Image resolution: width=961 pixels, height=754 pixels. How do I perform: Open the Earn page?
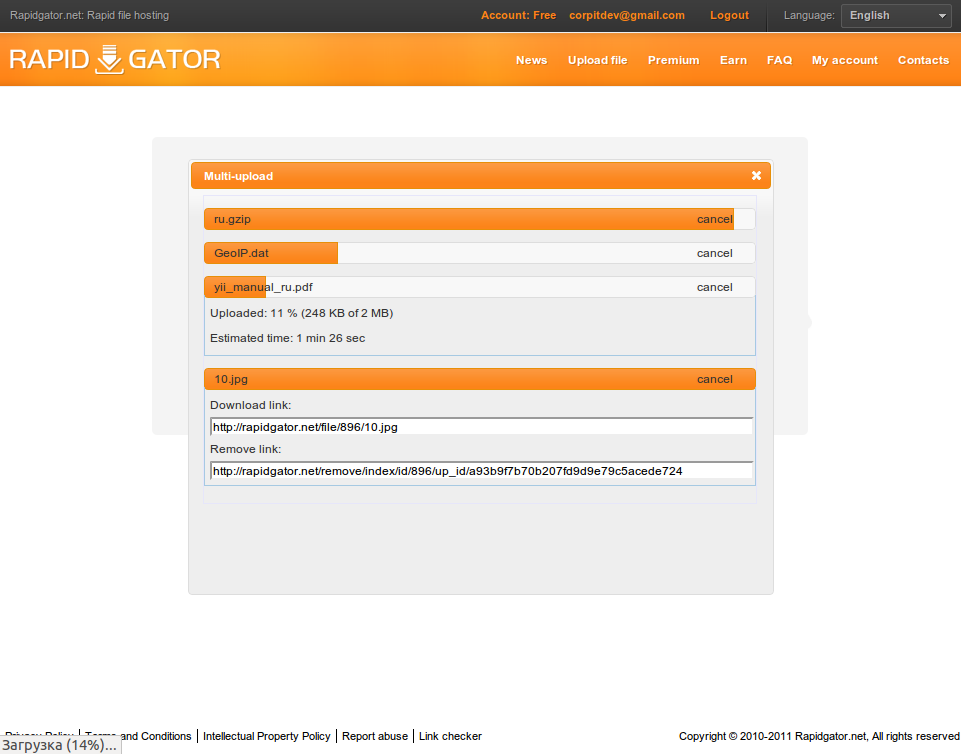(733, 60)
